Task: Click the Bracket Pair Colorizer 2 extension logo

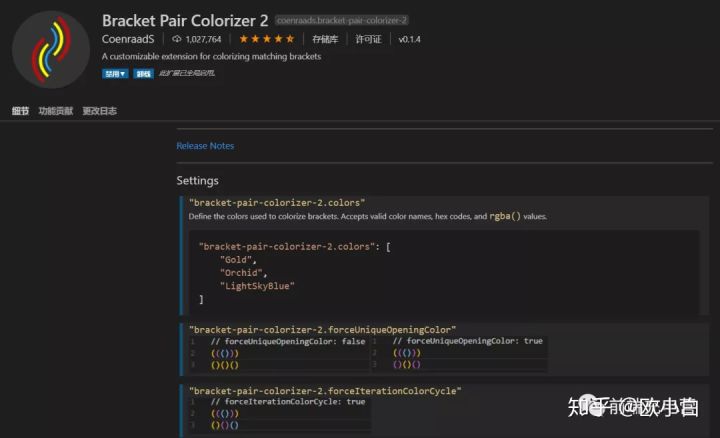Action: pos(51,50)
